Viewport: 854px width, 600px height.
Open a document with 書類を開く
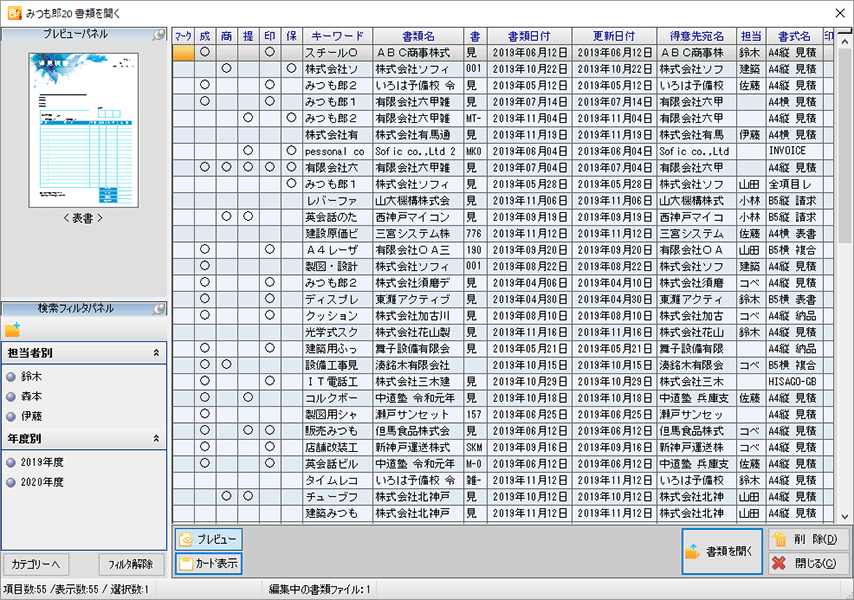(722, 551)
